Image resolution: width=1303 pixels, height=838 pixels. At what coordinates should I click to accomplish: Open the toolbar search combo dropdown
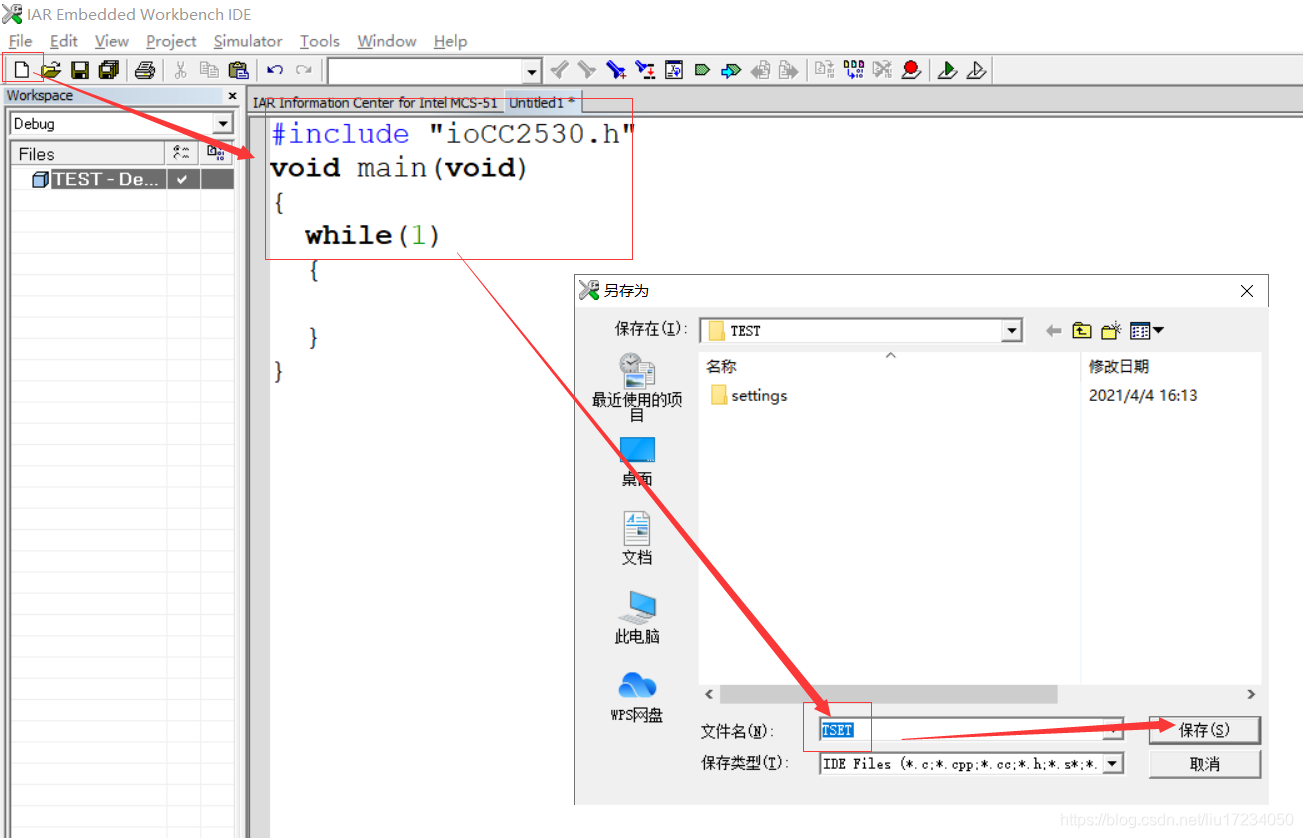[x=532, y=71]
